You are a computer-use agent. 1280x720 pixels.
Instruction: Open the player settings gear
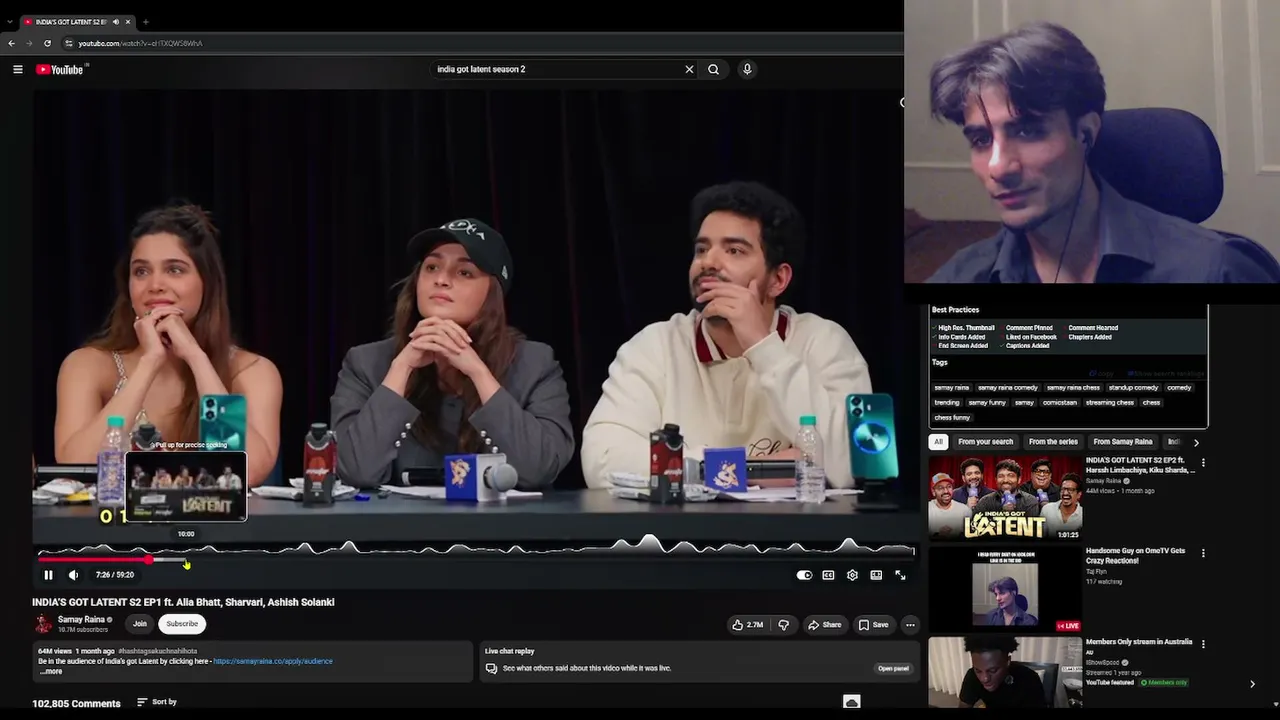852,575
